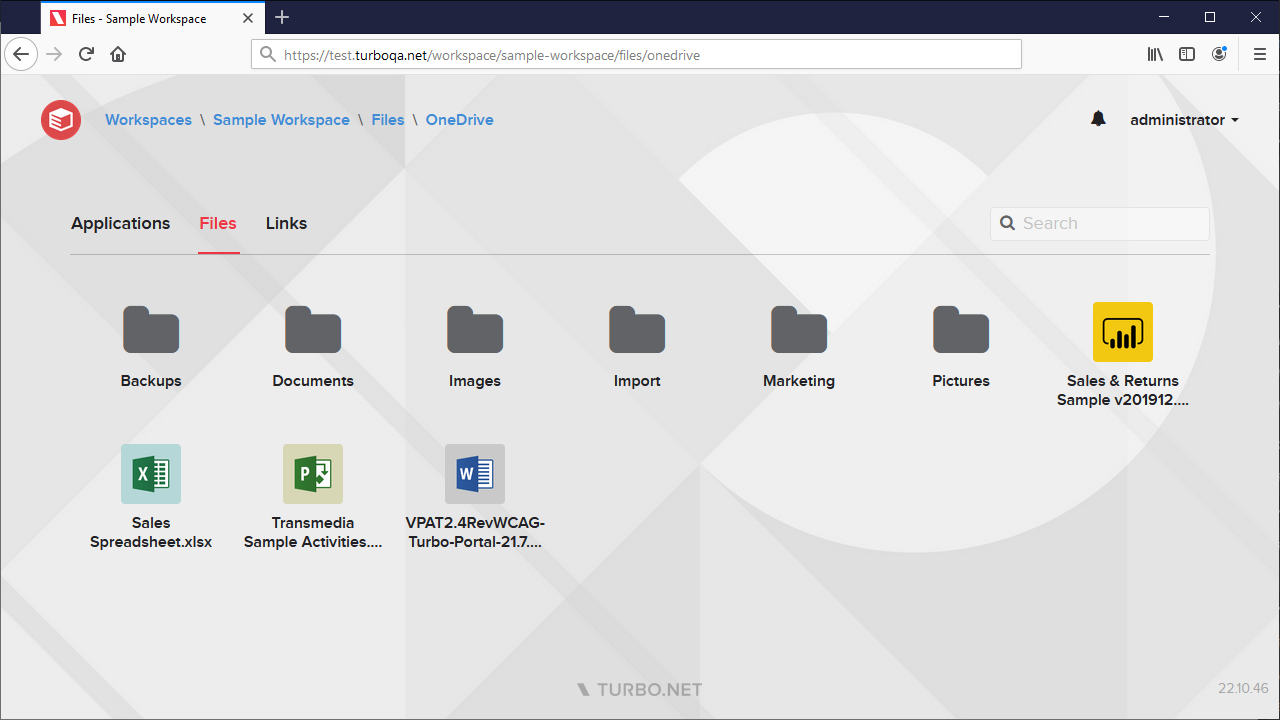Open the notification bell

click(x=1098, y=119)
